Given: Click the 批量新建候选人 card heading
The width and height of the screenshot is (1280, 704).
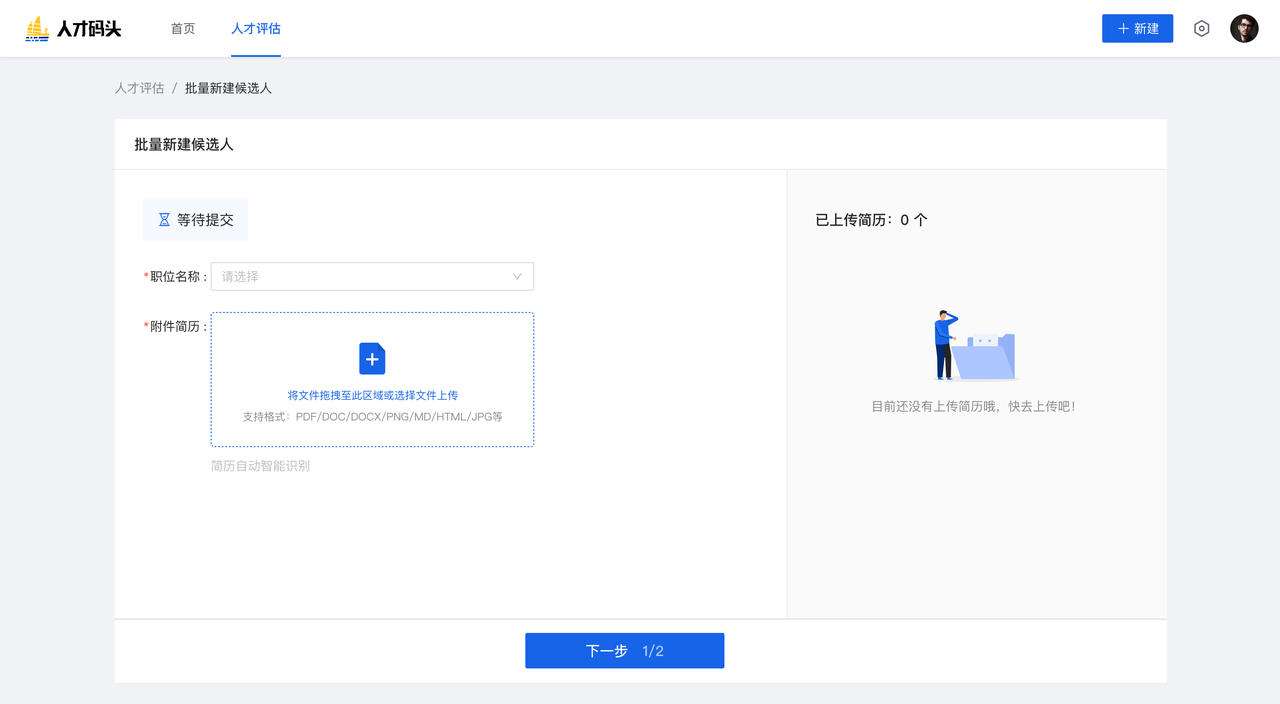Looking at the screenshot, I should coord(184,145).
